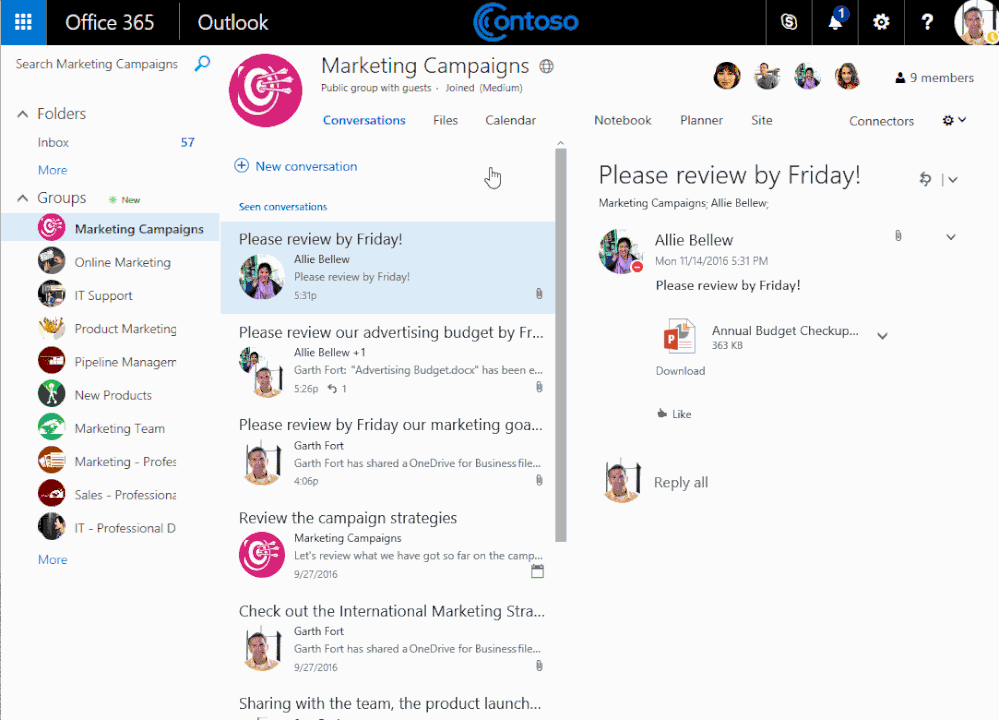Image resolution: width=999 pixels, height=720 pixels.
Task: Click Seen conversations heading
Action: [283, 206]
